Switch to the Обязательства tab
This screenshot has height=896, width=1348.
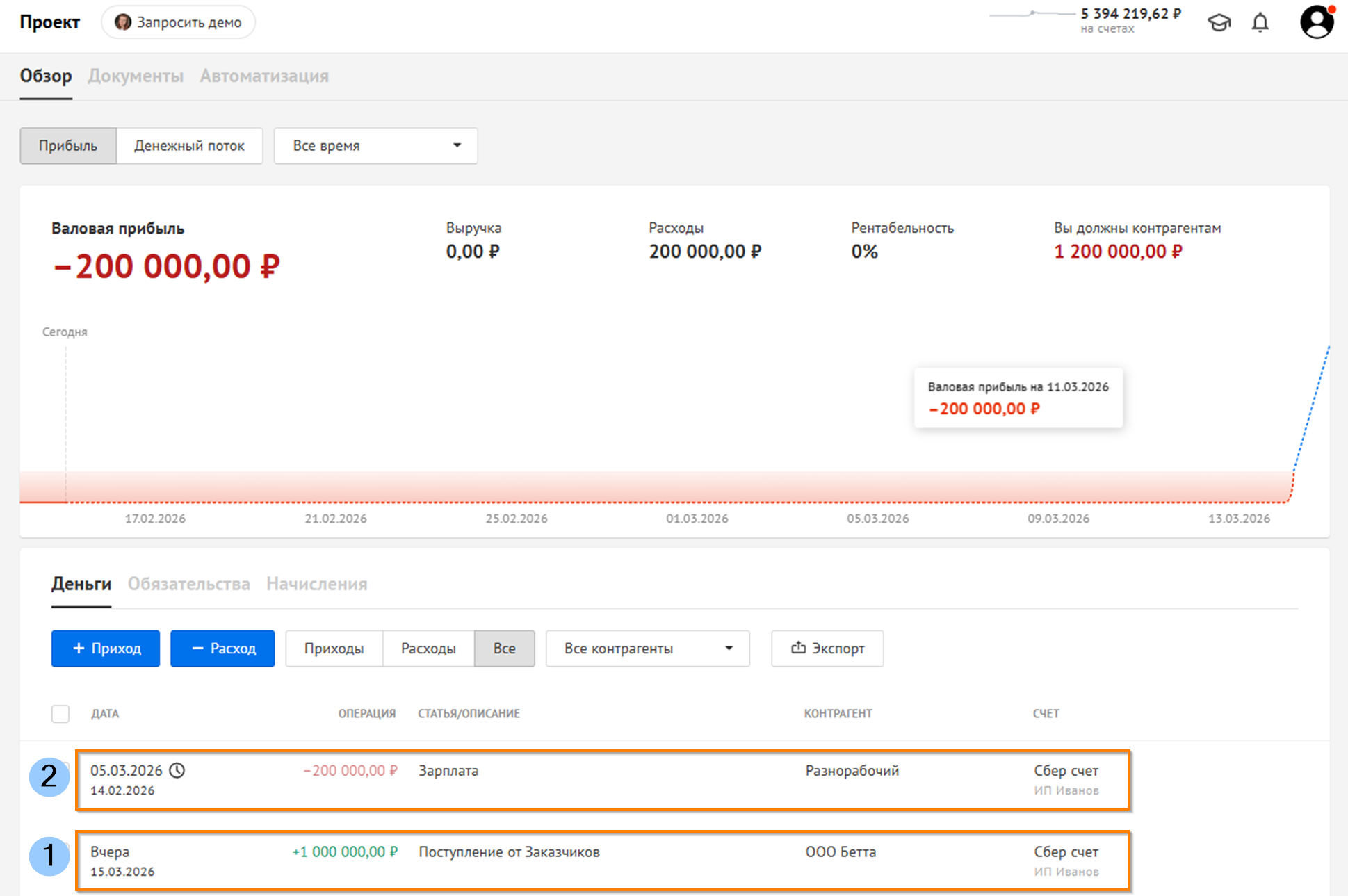coord(188,584)
